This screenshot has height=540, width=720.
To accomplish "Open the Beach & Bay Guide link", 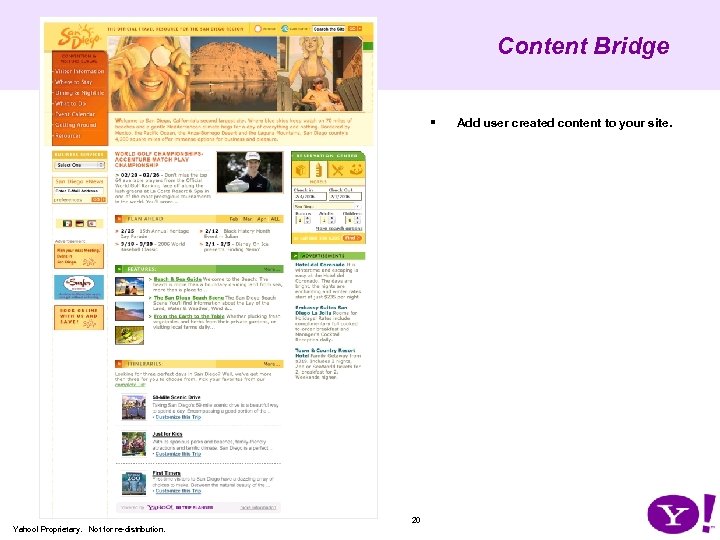I will coord(177,279).
